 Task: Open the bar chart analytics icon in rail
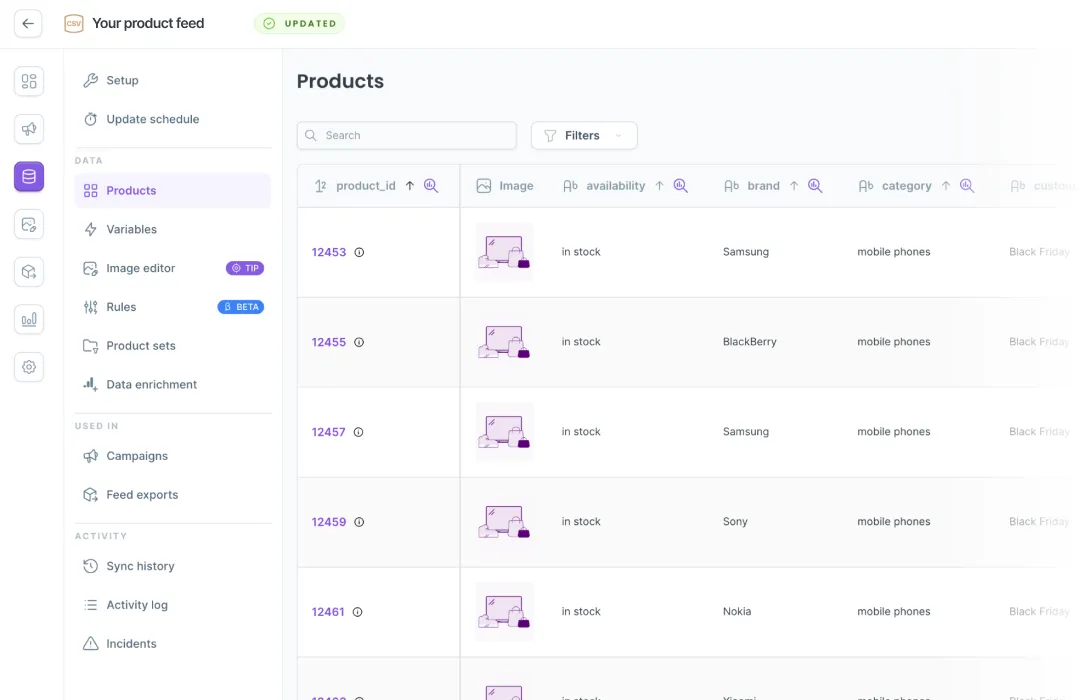(x=29, y=319)
